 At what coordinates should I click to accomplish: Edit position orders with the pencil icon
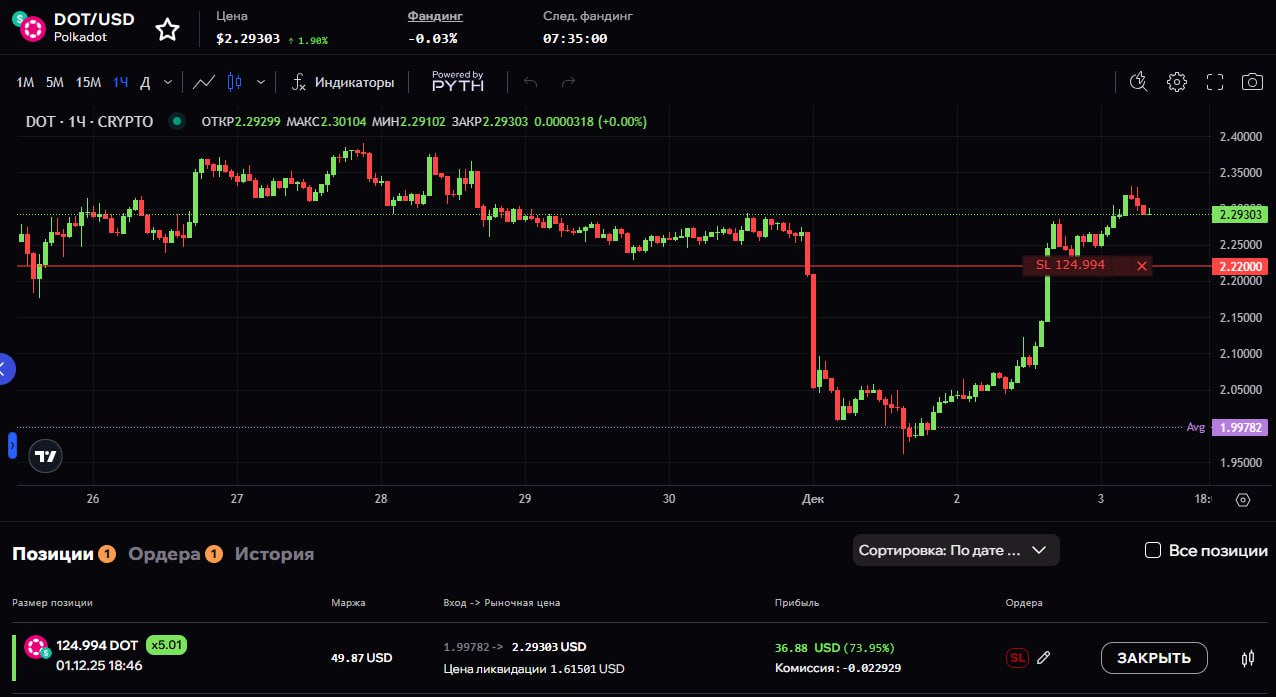pyautogui.click(x=1044, y=658)
